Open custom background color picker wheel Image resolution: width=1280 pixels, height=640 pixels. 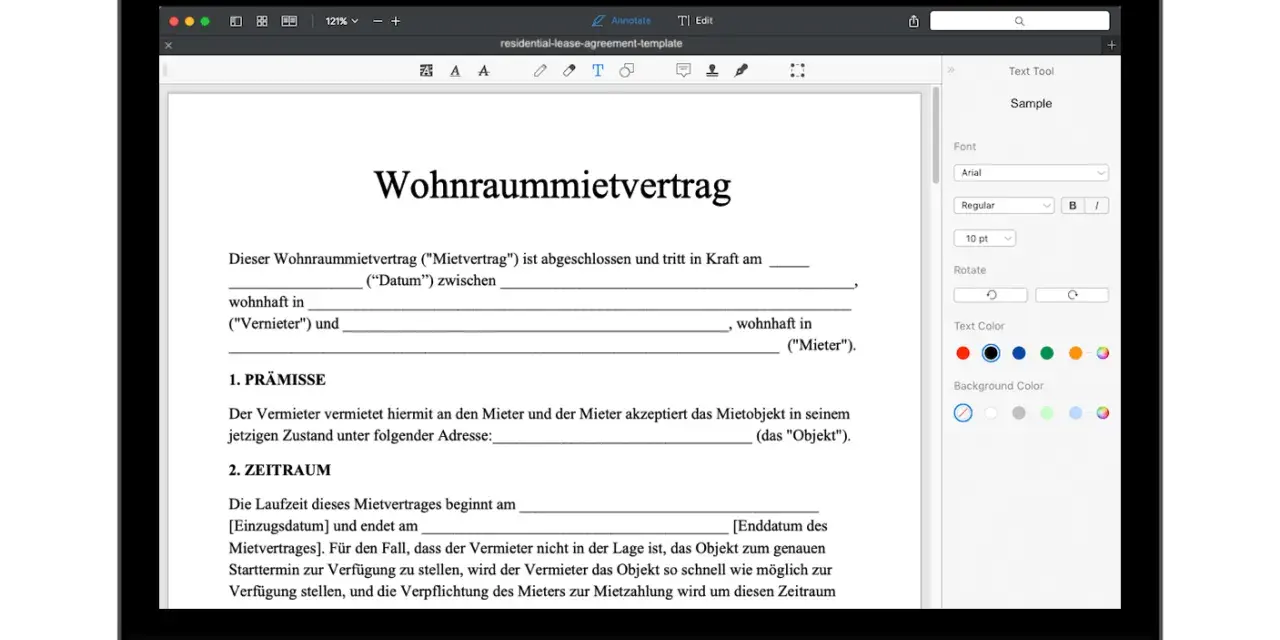pyautogui.click(x=1103, y=413)
